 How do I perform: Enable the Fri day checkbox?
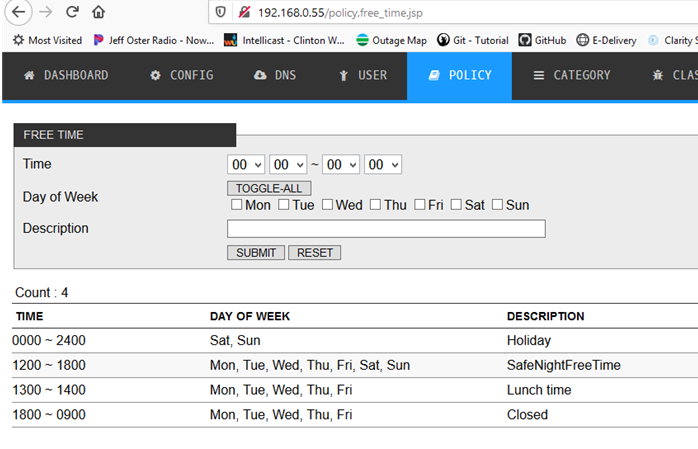pyautogui.click(x=421, y=205)
